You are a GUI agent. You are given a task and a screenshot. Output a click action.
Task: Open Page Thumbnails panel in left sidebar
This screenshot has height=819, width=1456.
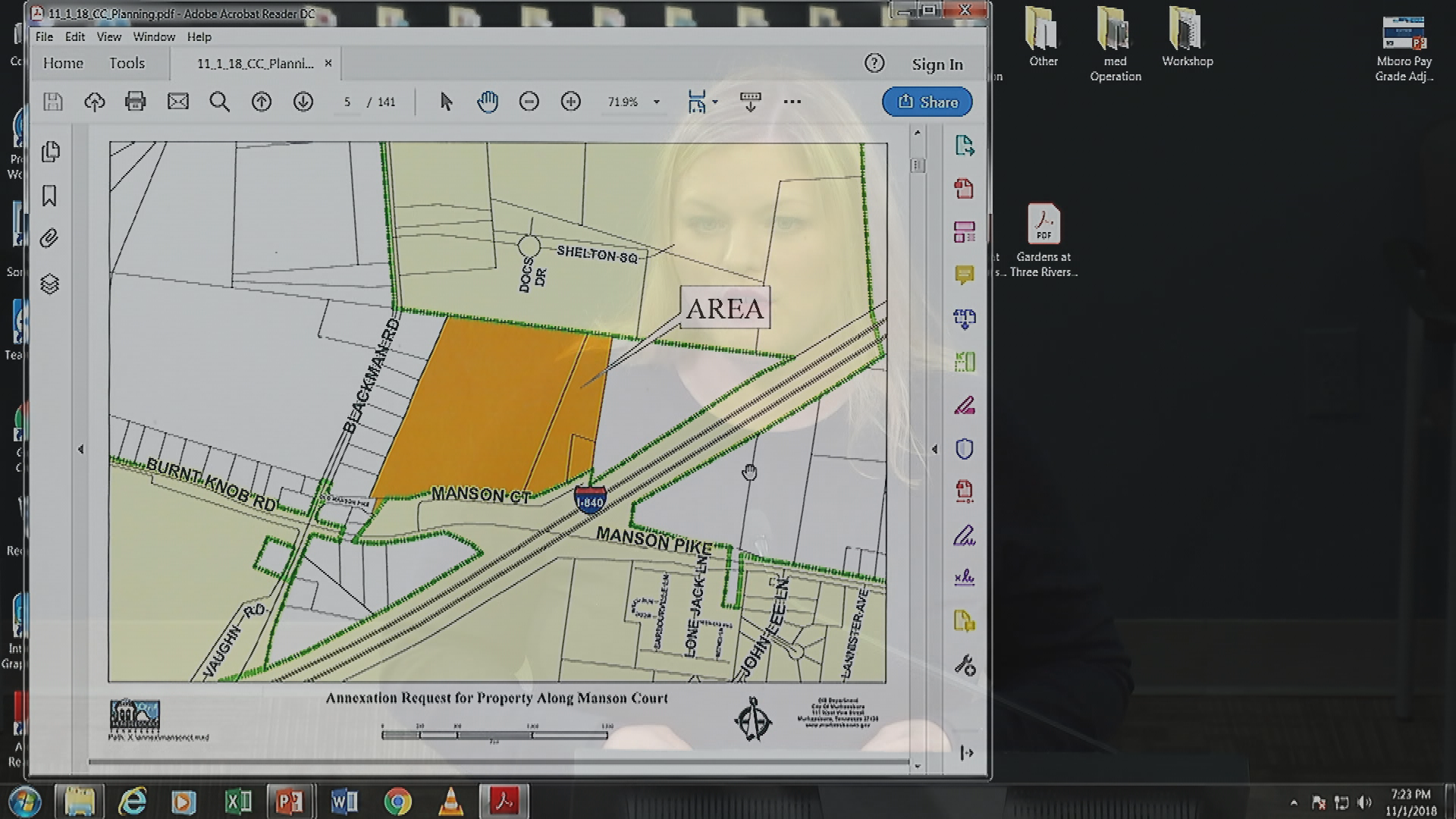click(50, 152)
